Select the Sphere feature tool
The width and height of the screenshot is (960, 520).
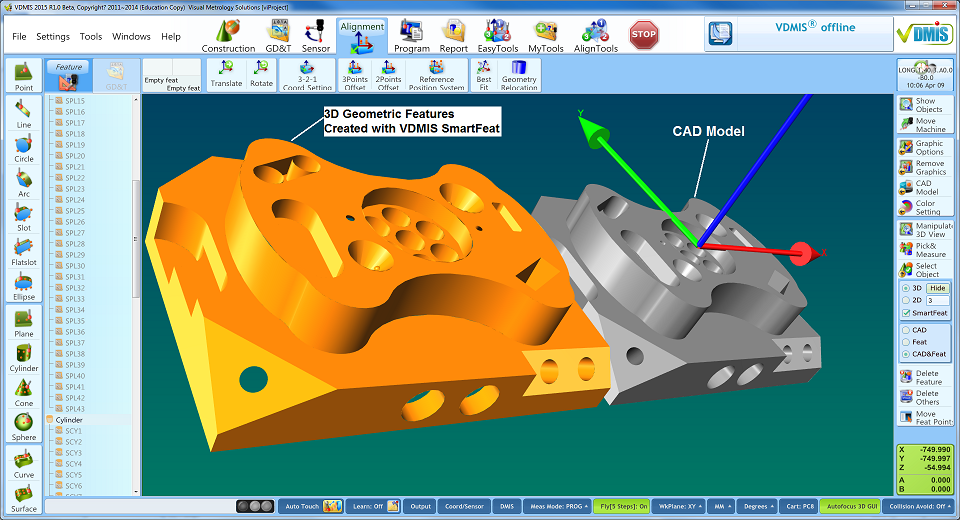(x=24, y=427)
